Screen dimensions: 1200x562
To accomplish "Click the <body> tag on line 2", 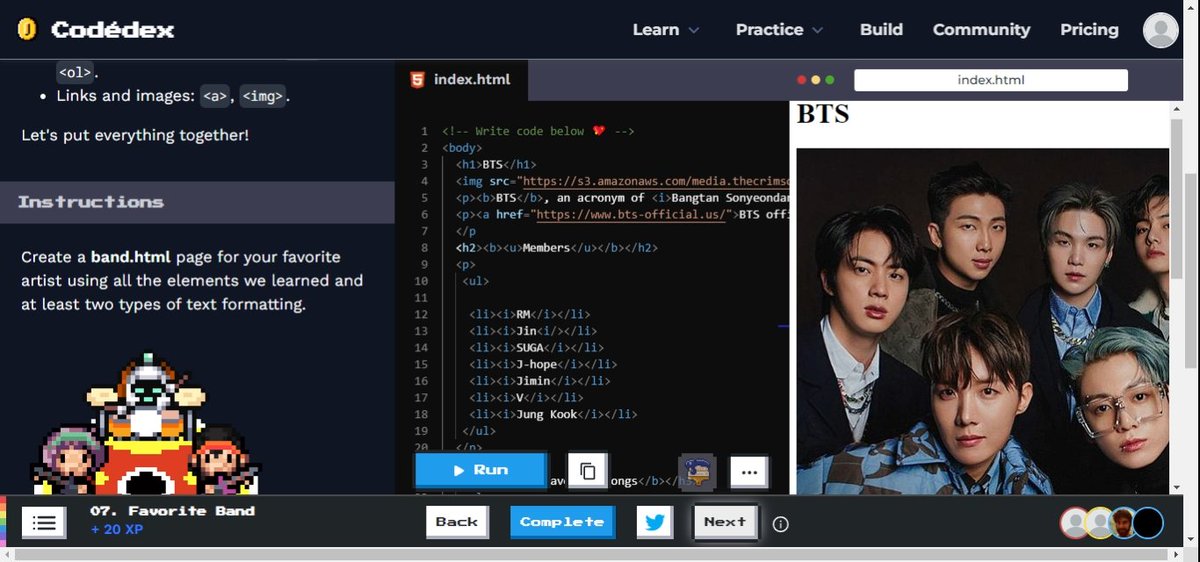I will [462, 148].
